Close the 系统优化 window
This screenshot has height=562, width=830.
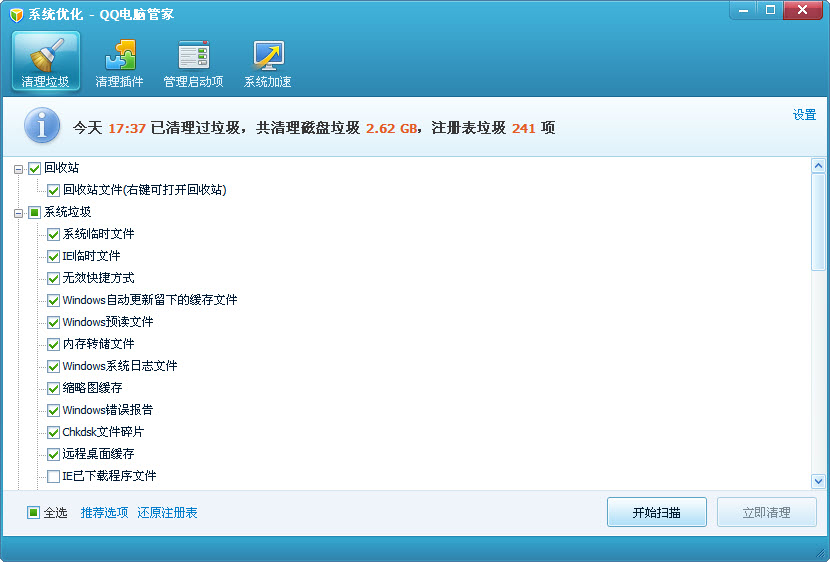pos(802,10)
